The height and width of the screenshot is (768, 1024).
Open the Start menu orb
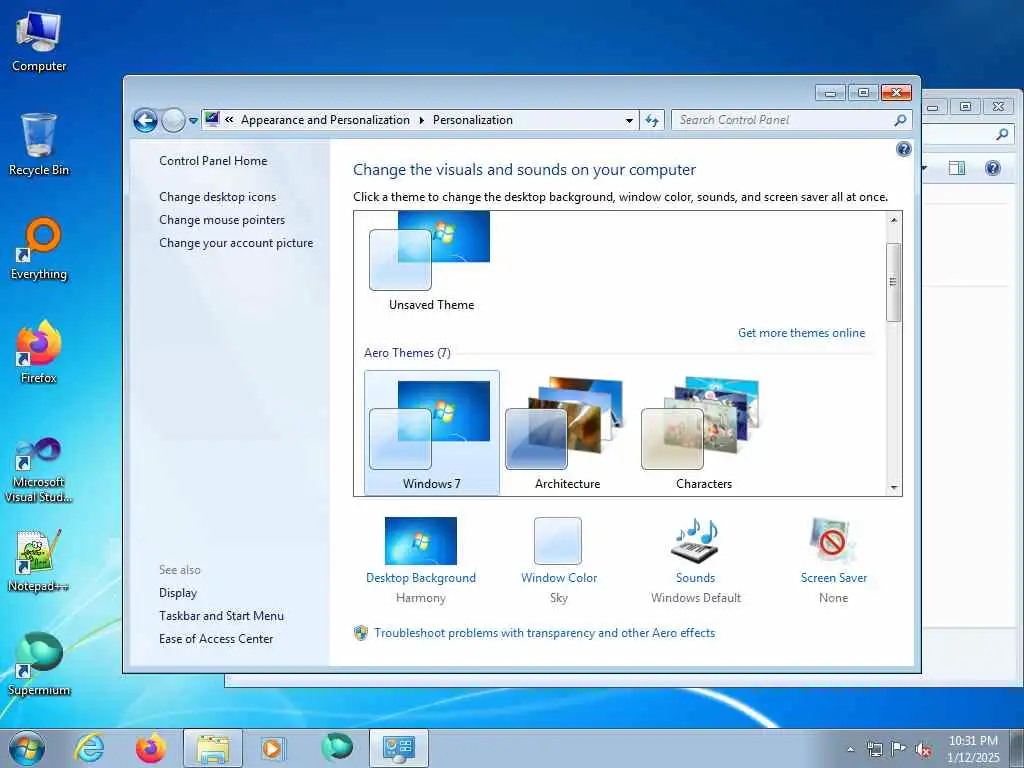pos(27,748)
